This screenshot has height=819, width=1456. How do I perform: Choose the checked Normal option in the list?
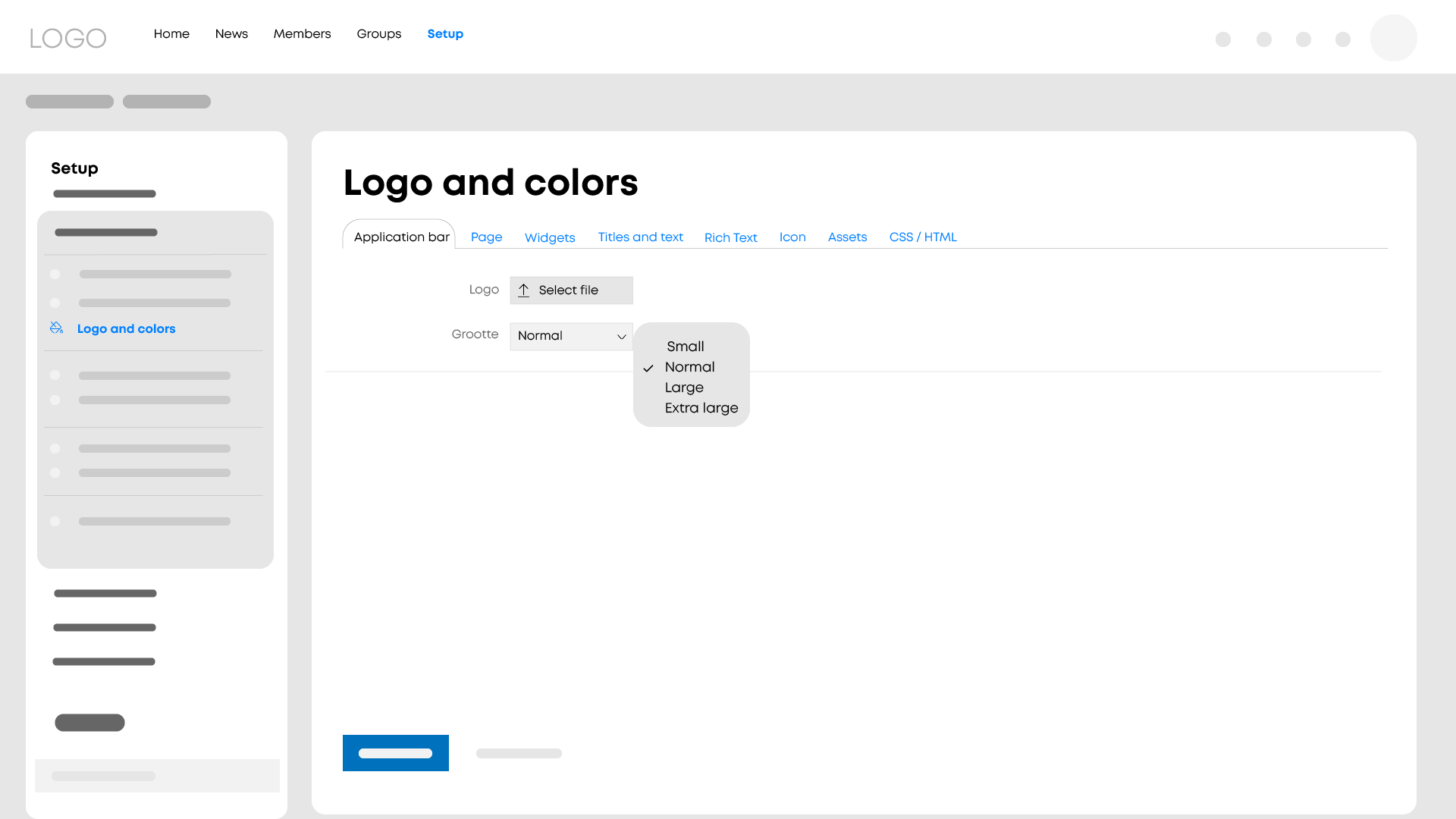pos(689,367)
